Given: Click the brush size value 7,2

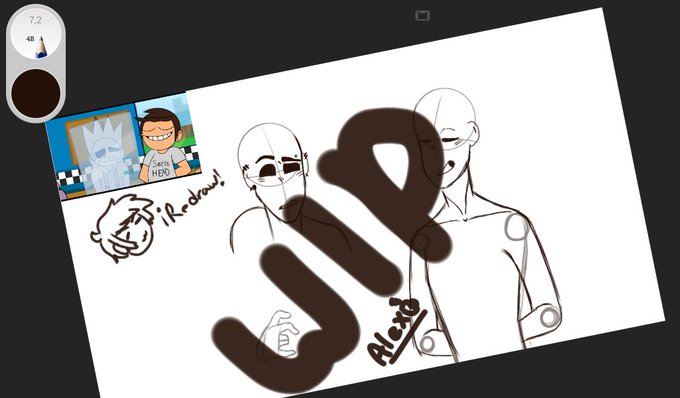Looking at the screenshot, I should 36,20.
